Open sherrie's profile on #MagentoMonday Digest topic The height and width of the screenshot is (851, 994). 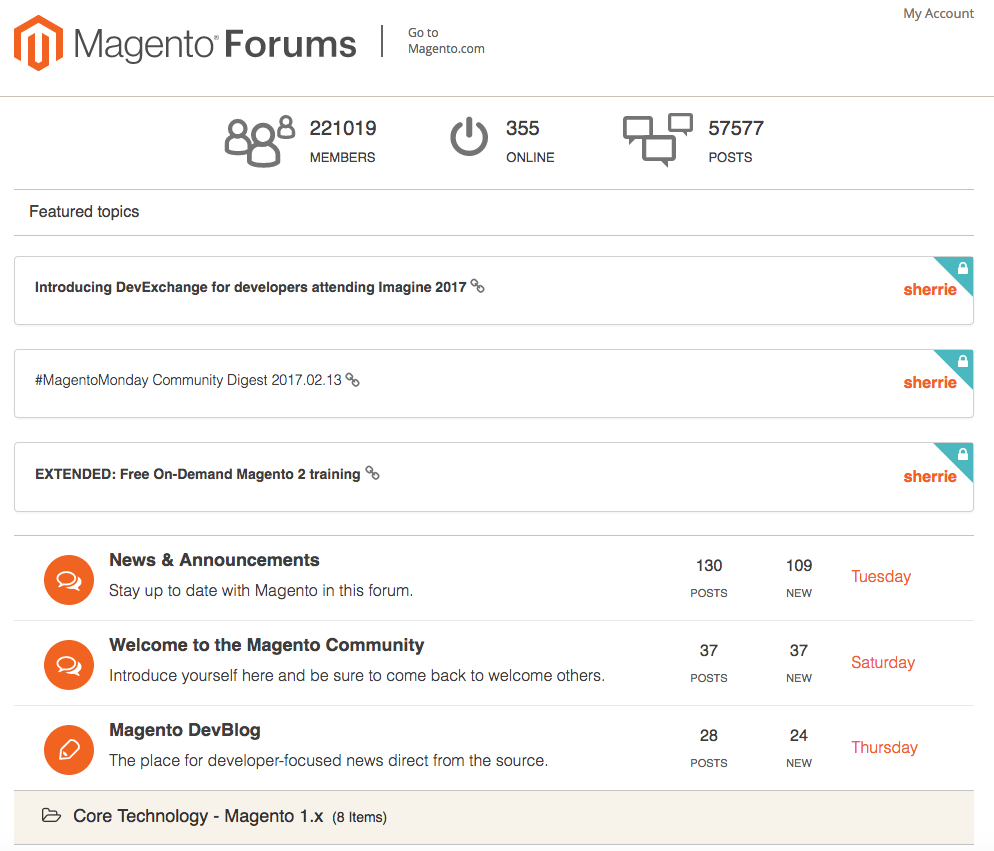click(930, 383)
